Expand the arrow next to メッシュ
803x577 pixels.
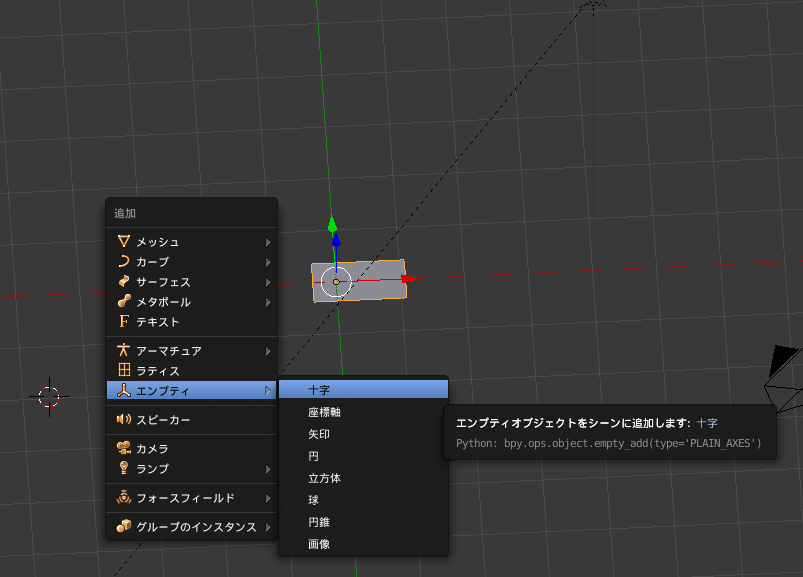[x=268, y=242]
